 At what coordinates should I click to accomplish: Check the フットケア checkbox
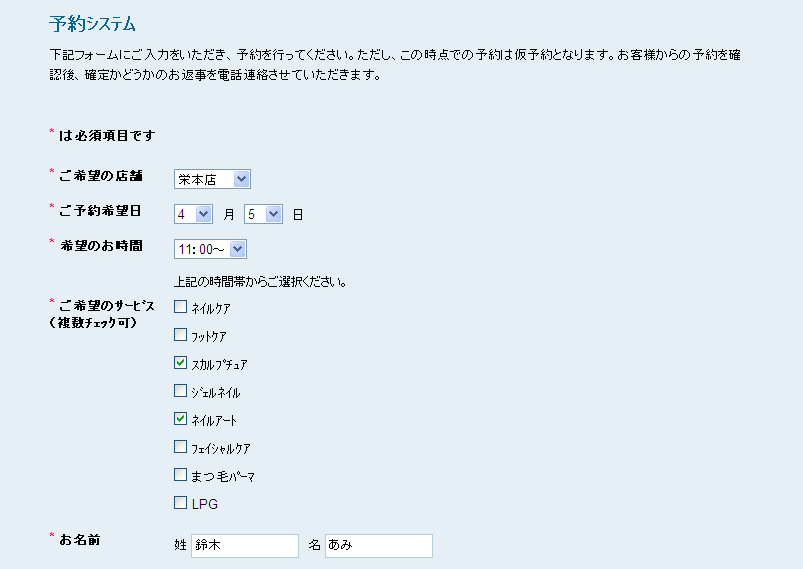point(180,334)
